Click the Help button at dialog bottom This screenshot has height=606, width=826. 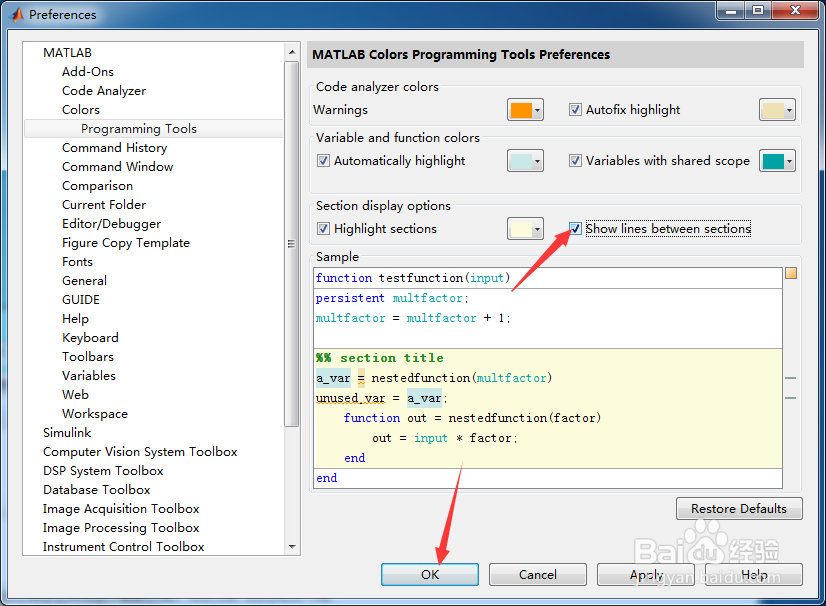[x=754, y=574]
